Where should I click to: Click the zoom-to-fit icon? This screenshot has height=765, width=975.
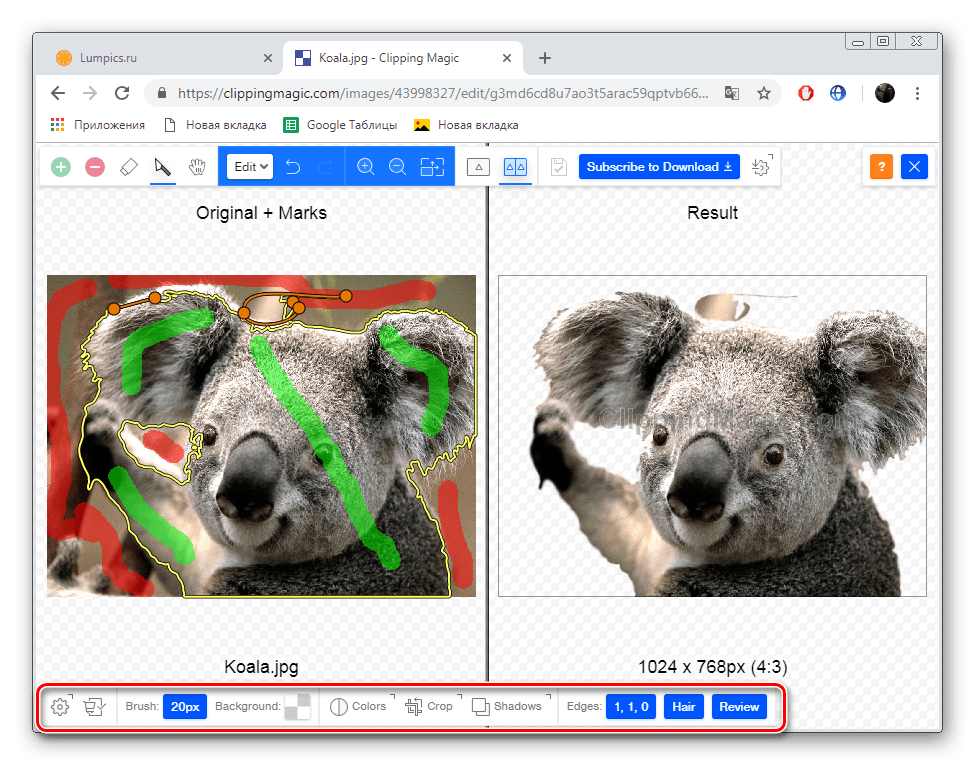click(x=432, y=167)
